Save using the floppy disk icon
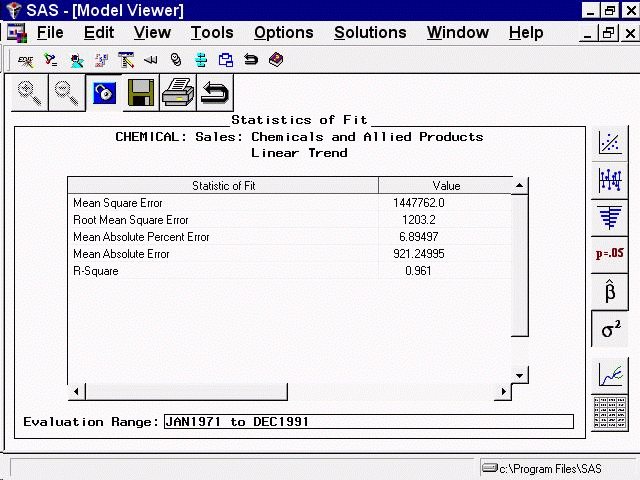Screen dimensions: 640x480 tap(139, 93)
